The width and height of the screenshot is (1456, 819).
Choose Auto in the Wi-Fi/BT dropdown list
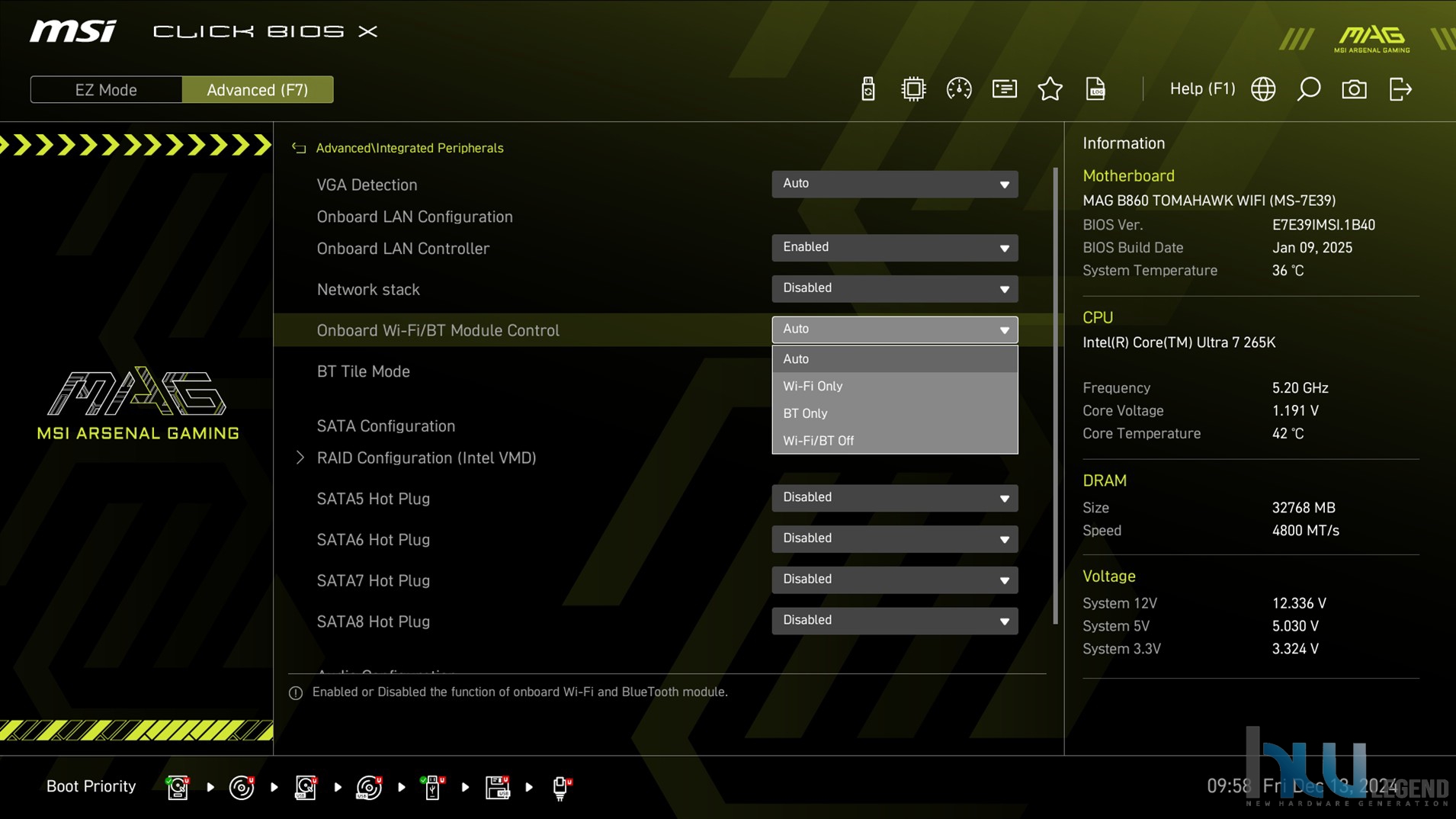[x=894, y=359]
